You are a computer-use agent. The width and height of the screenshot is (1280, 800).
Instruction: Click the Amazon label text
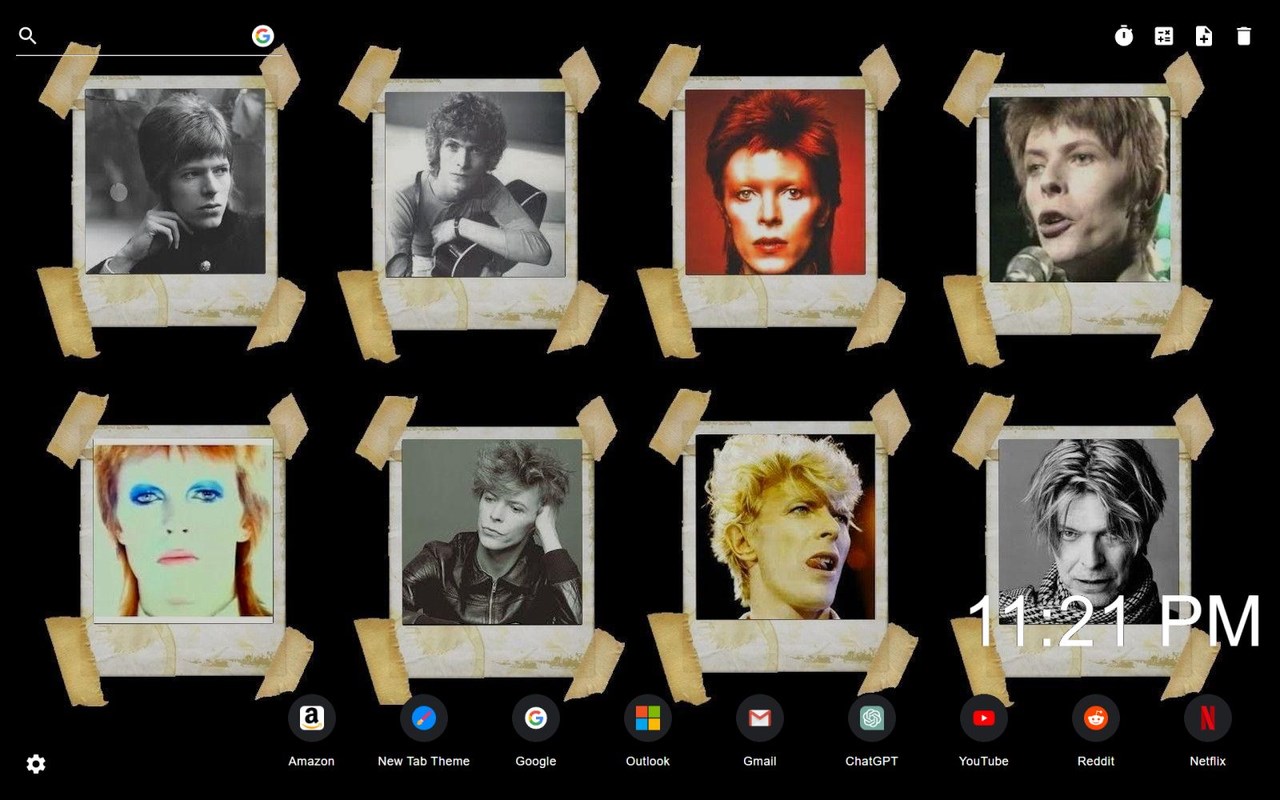pyautogui.click(x=312, y=761)
